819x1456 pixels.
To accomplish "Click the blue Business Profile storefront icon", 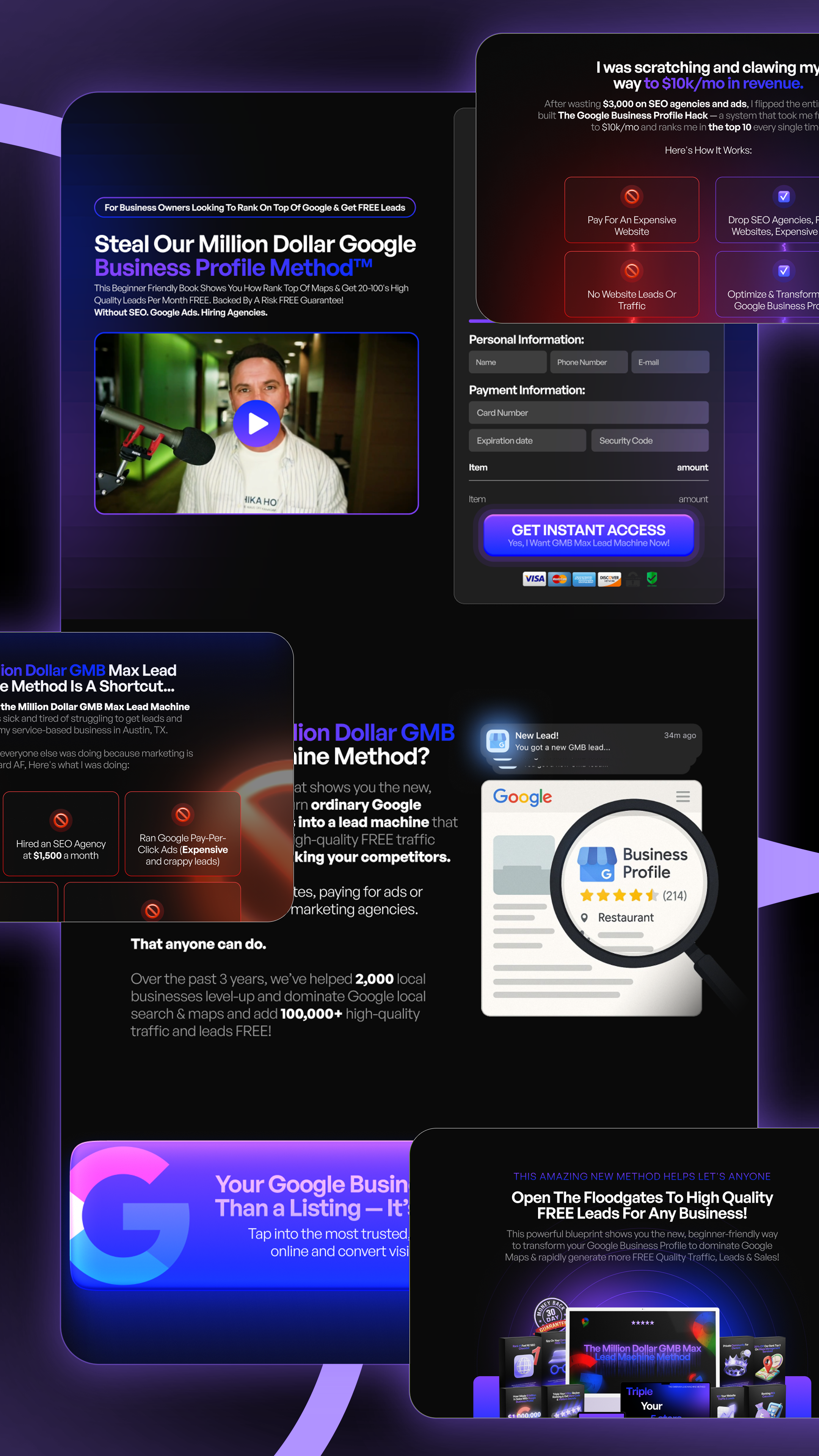I will coord(597,864).
